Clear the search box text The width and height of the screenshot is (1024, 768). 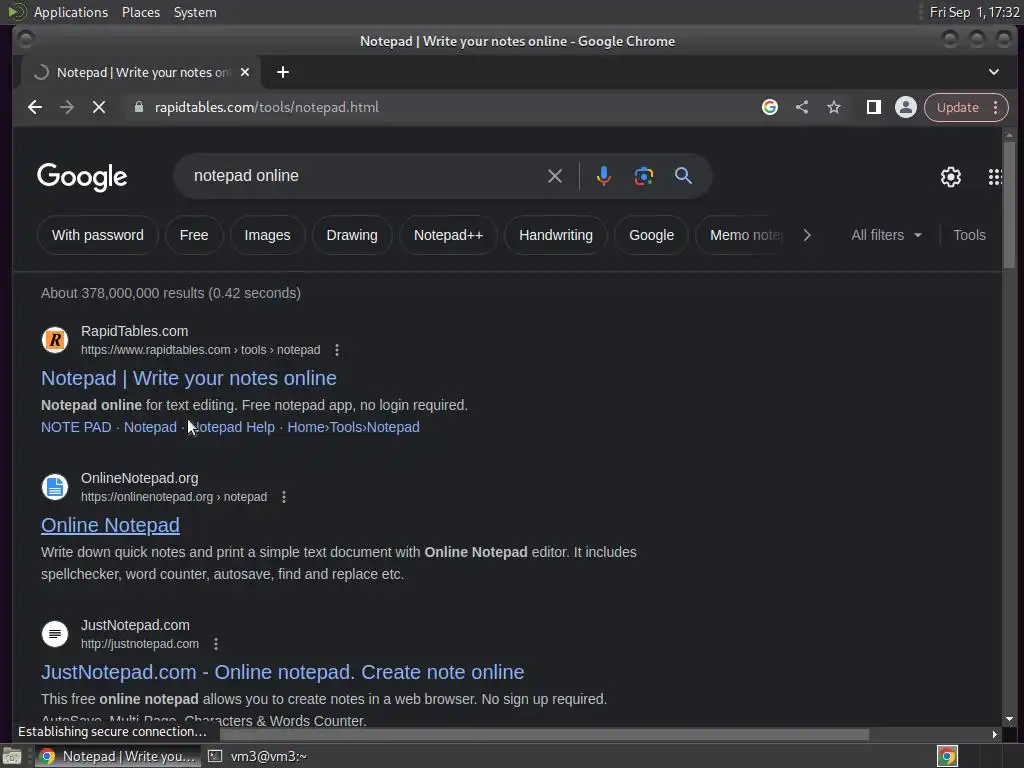tap(554, 176)
